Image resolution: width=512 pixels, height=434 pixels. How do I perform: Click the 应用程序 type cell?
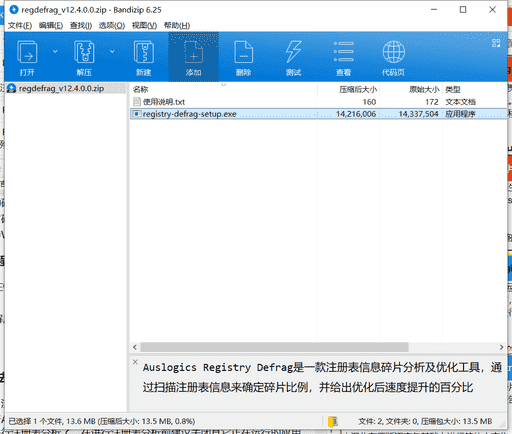460,114
